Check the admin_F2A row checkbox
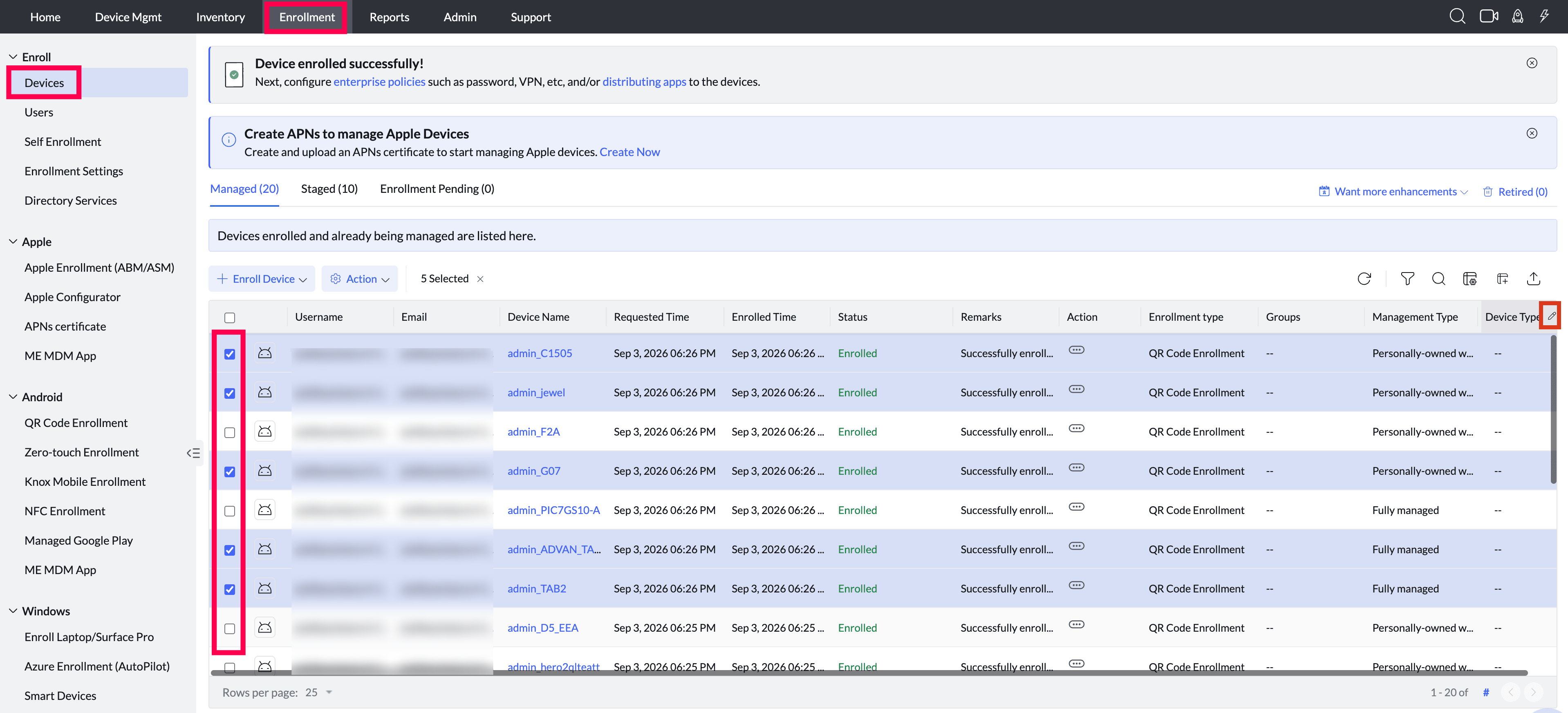 click(229, 433)
